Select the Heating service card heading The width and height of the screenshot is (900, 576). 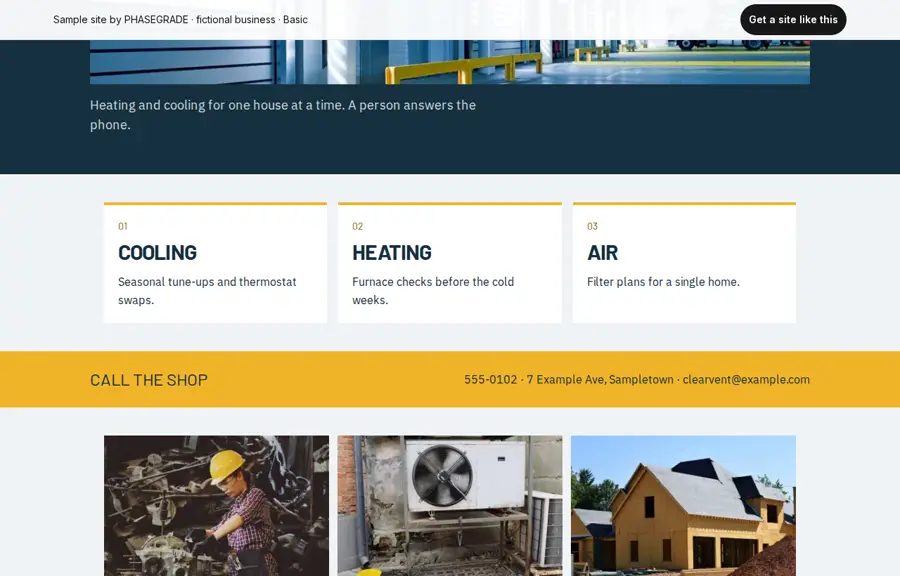(x=391, y=253)
